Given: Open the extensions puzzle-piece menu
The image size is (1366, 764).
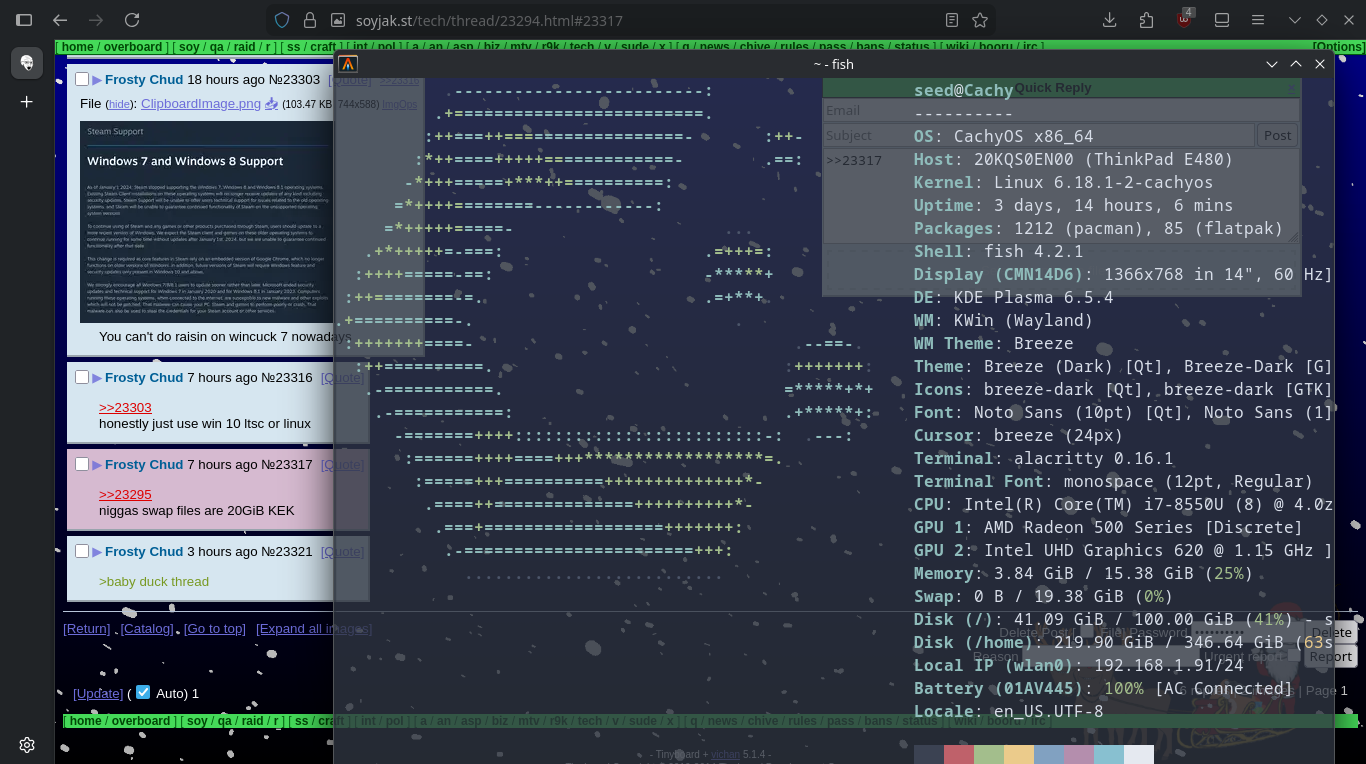Looking at the screenshot, I should tap(1146, 20).
